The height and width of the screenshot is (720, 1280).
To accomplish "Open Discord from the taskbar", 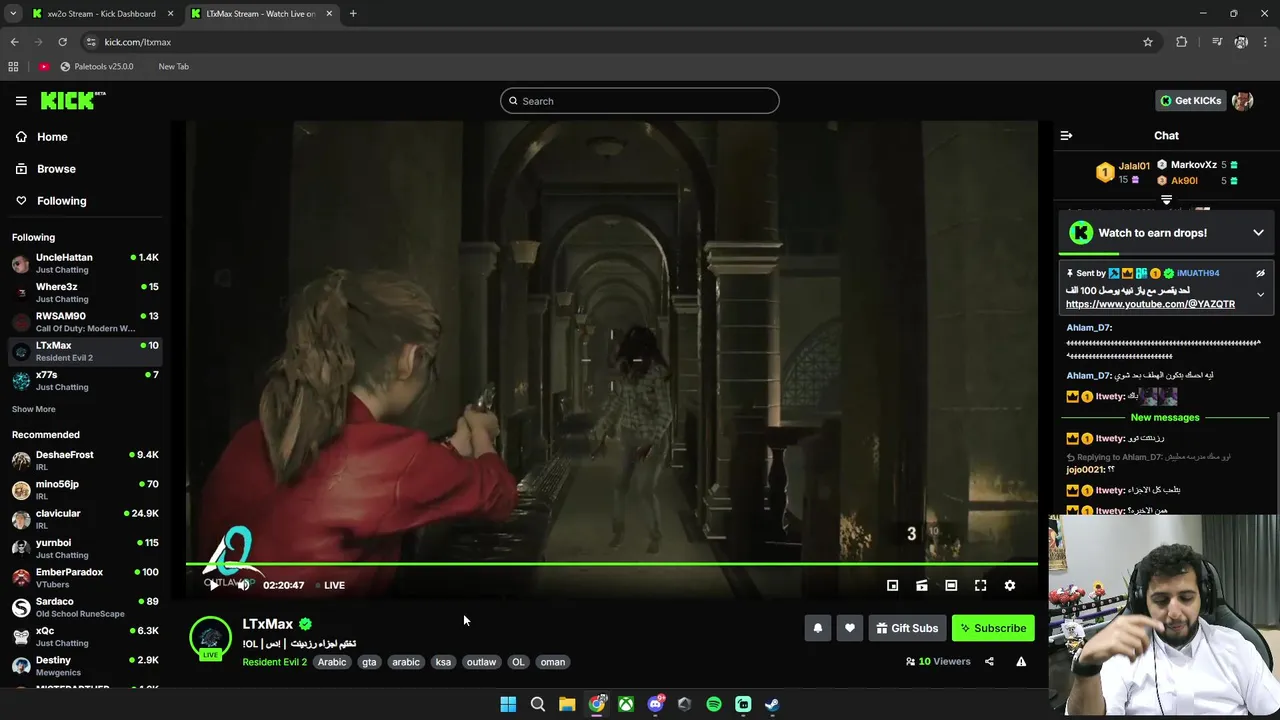I will 655,704.
